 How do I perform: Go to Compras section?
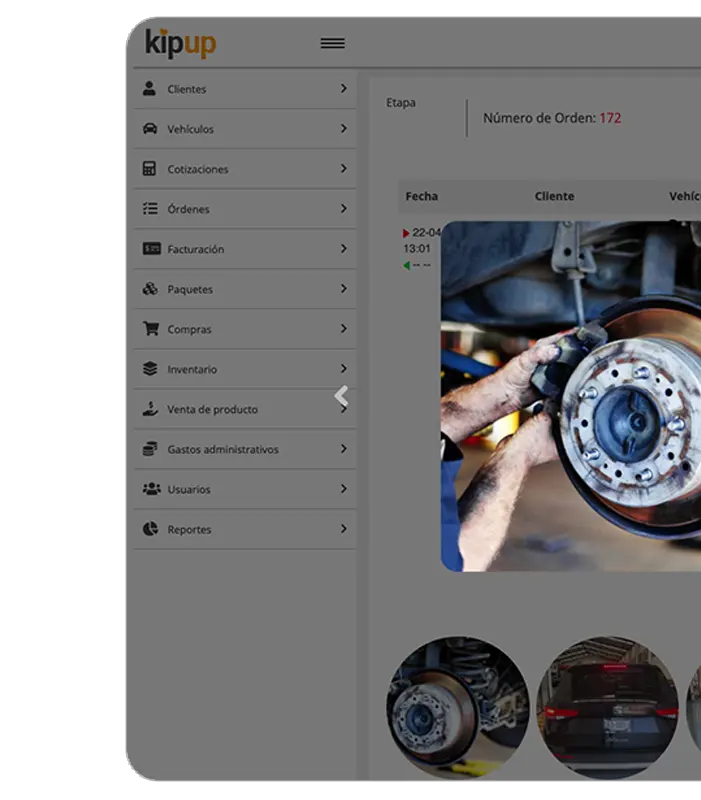pyautogui.click(x=245, y=329)
